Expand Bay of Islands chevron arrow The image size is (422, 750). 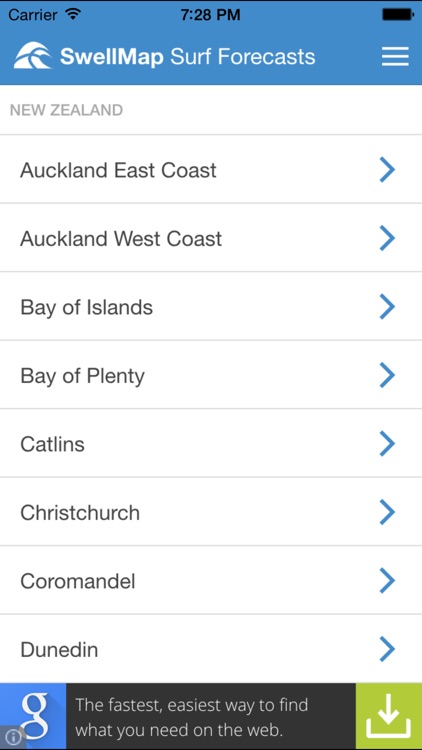(387, 307)
